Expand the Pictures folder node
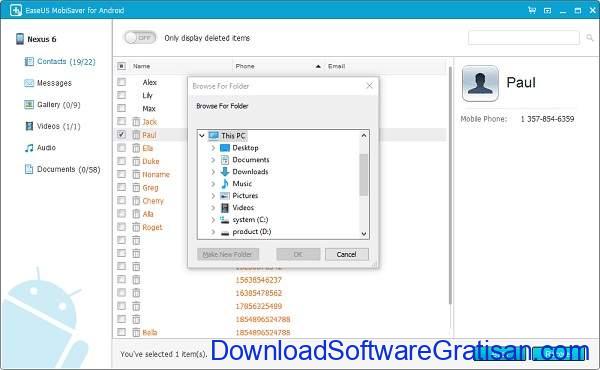600x370 pixels. coord(213,196)
